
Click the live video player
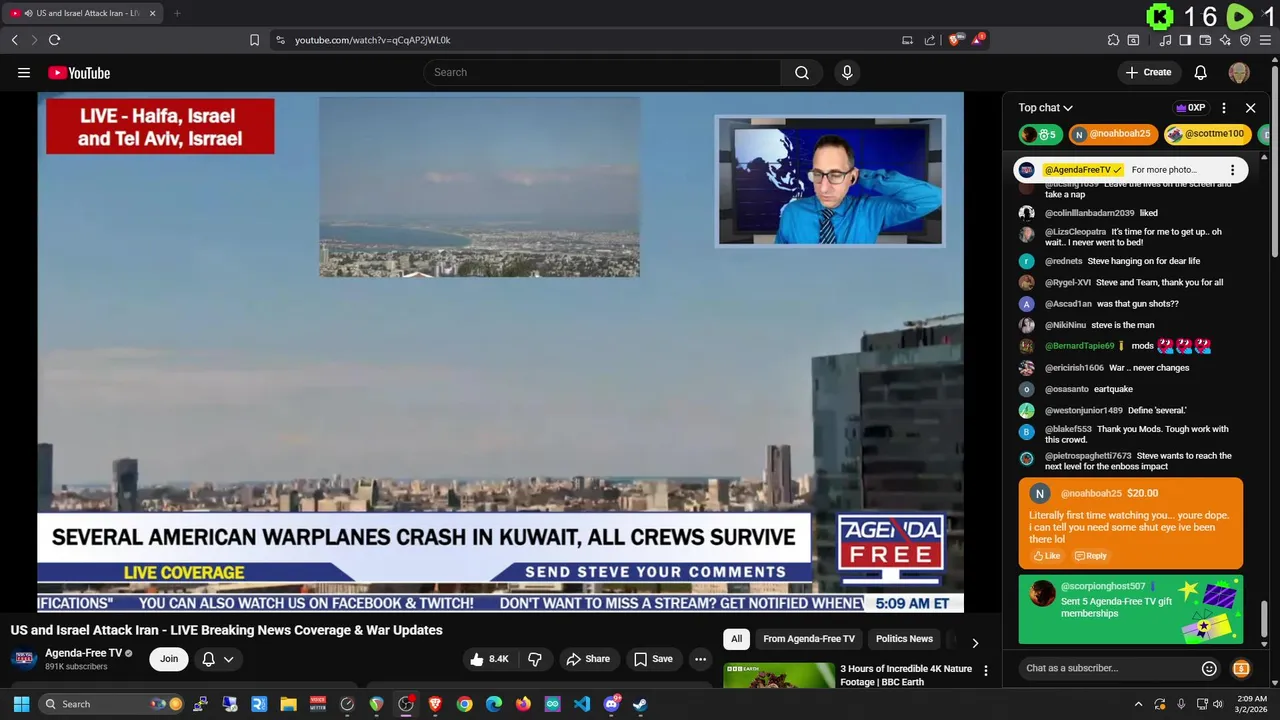500,352
